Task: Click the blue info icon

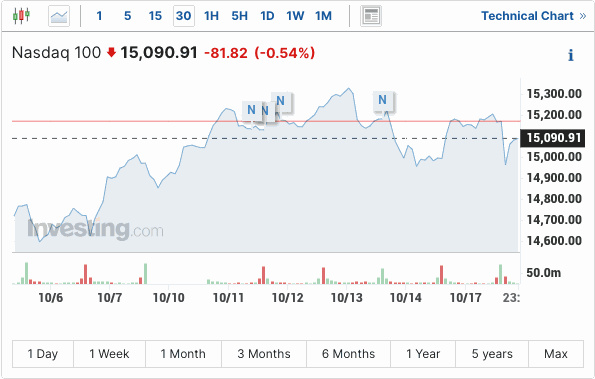Action: click(x=570, y=55)
